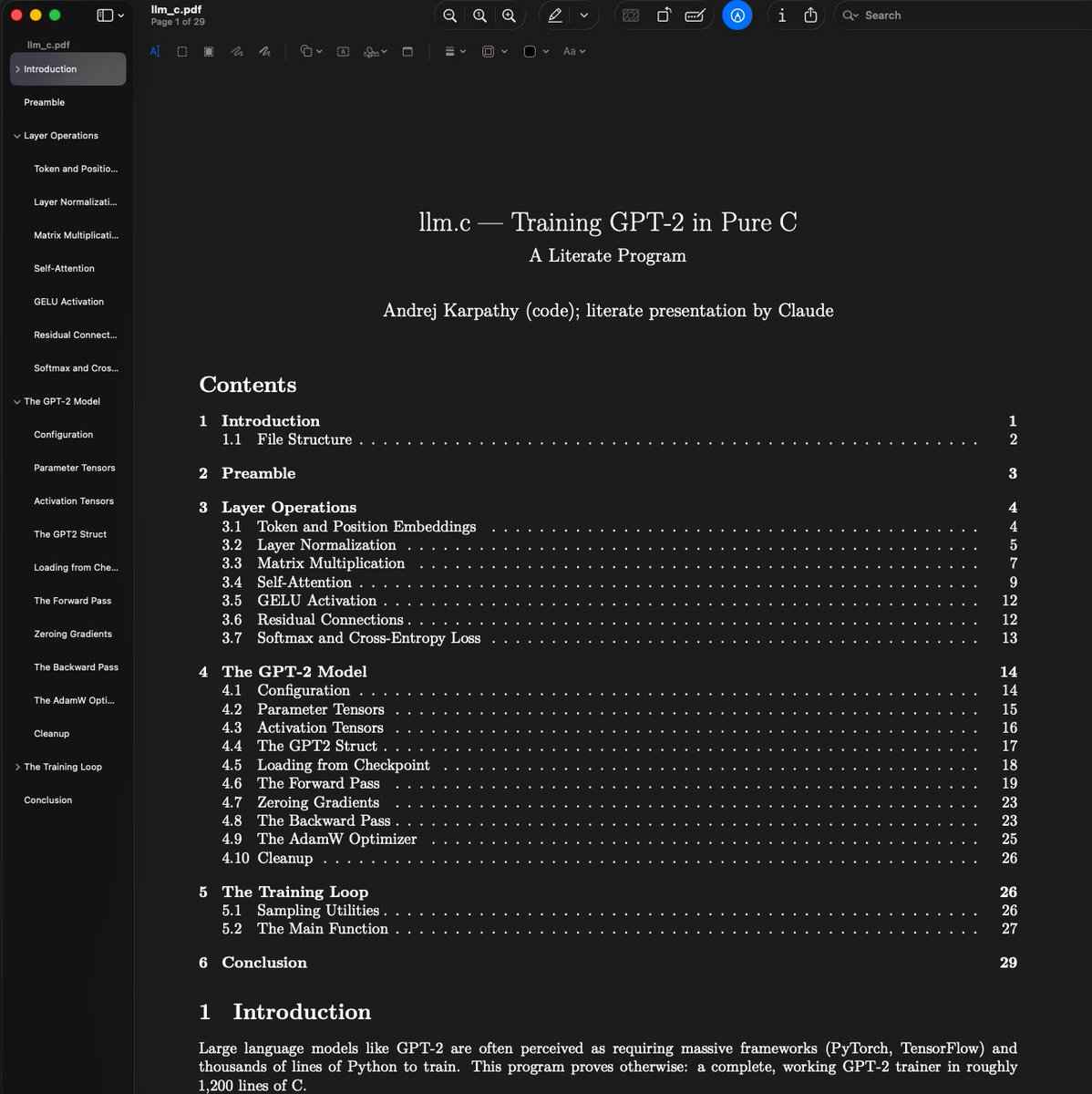This screenshot has width=1092, height=1094.
Task: Select Loading from Che... in sidebar
Action: click(x=76, y=567)
